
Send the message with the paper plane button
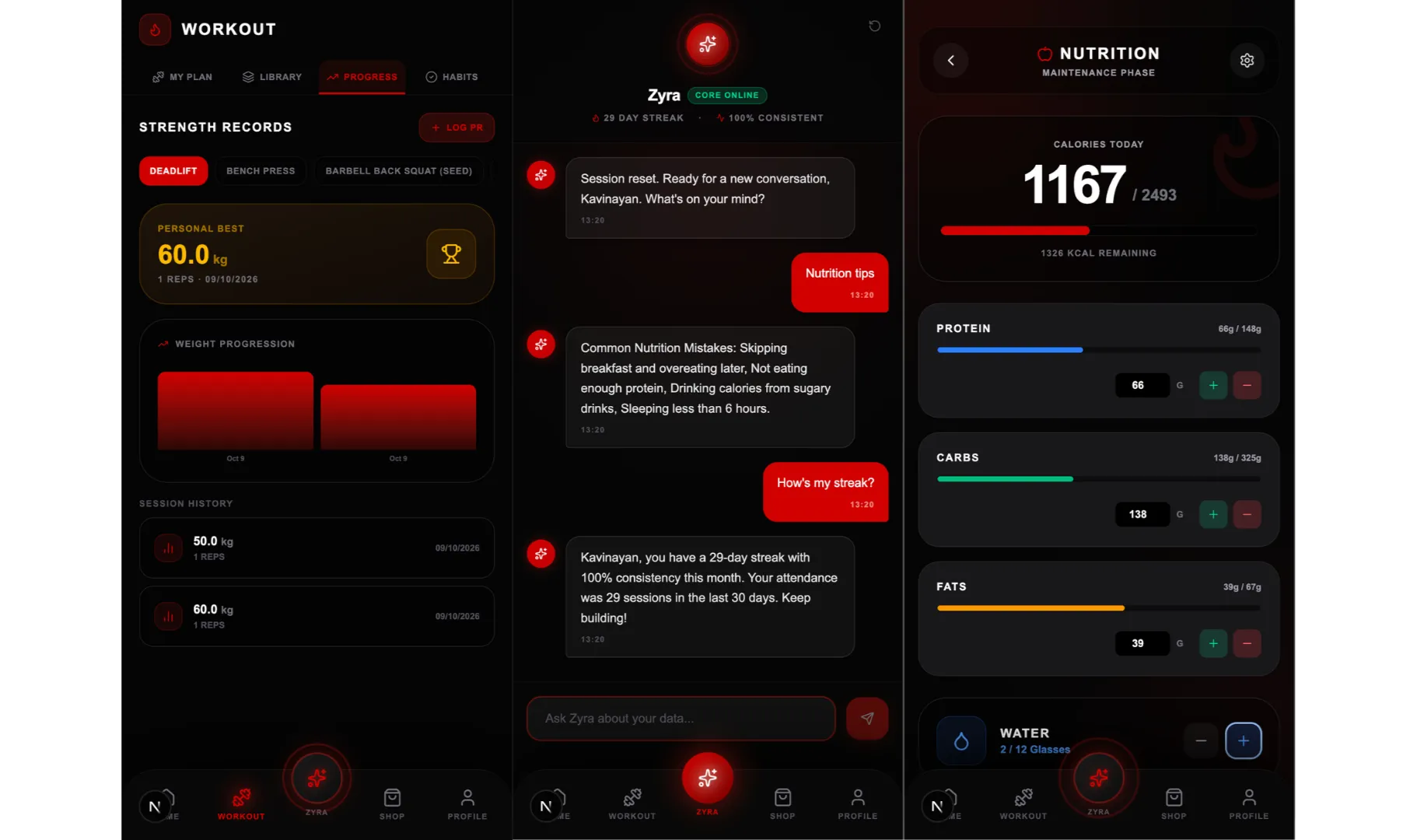tap(866, 719)
